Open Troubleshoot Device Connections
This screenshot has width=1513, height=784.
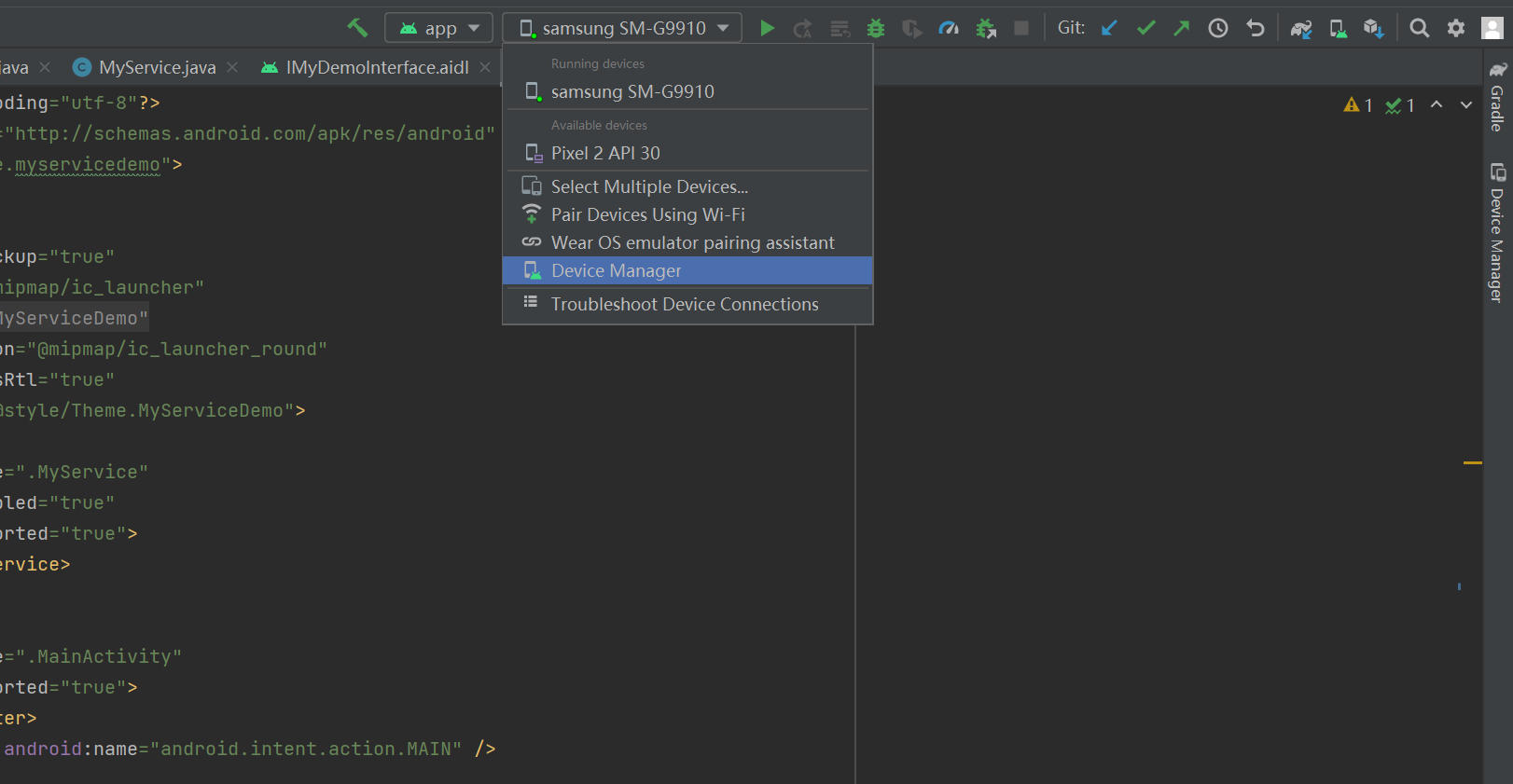[x=687, y=304]
